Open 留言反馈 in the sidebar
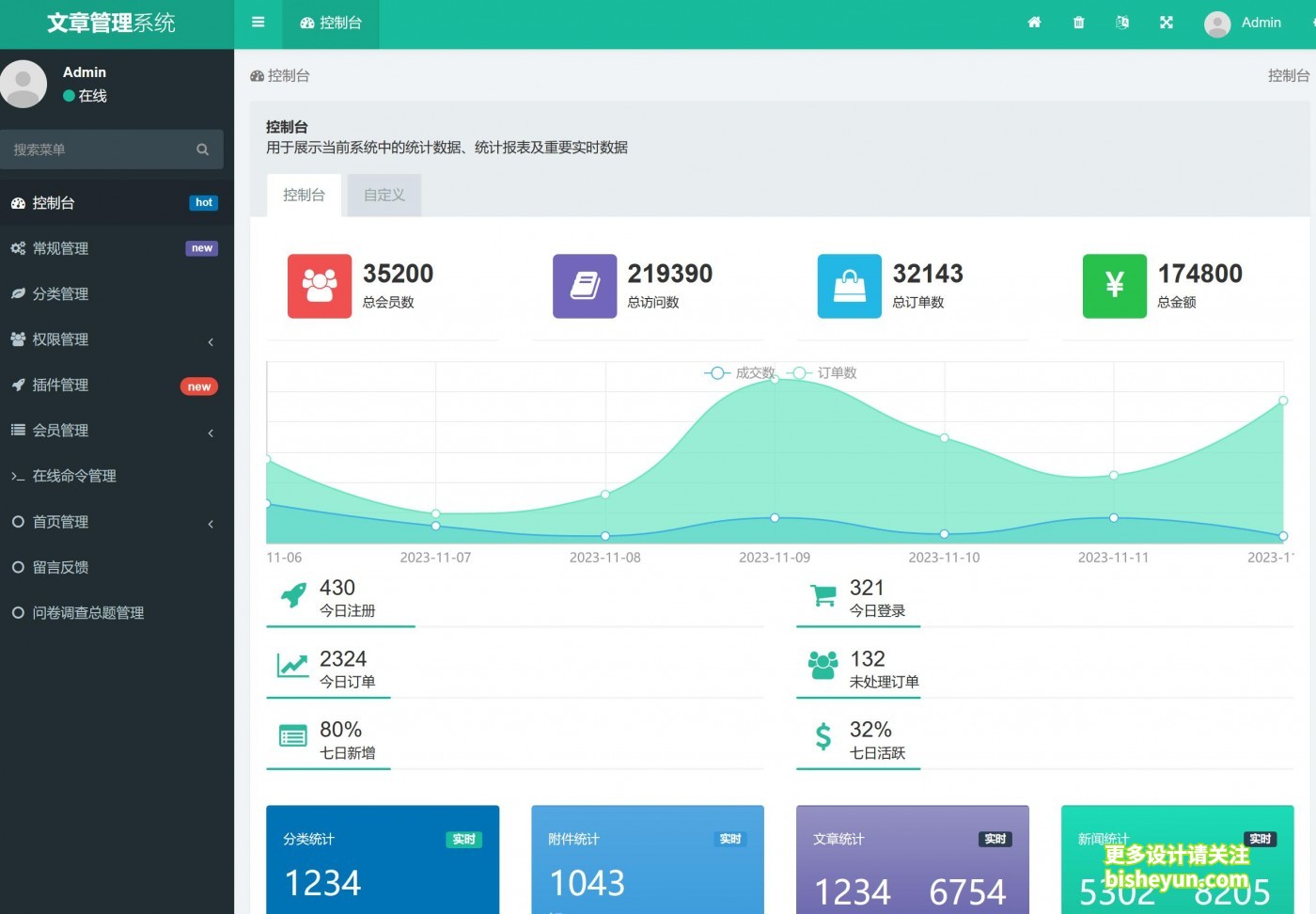The image size is (1316, 914). click(117, 567)
